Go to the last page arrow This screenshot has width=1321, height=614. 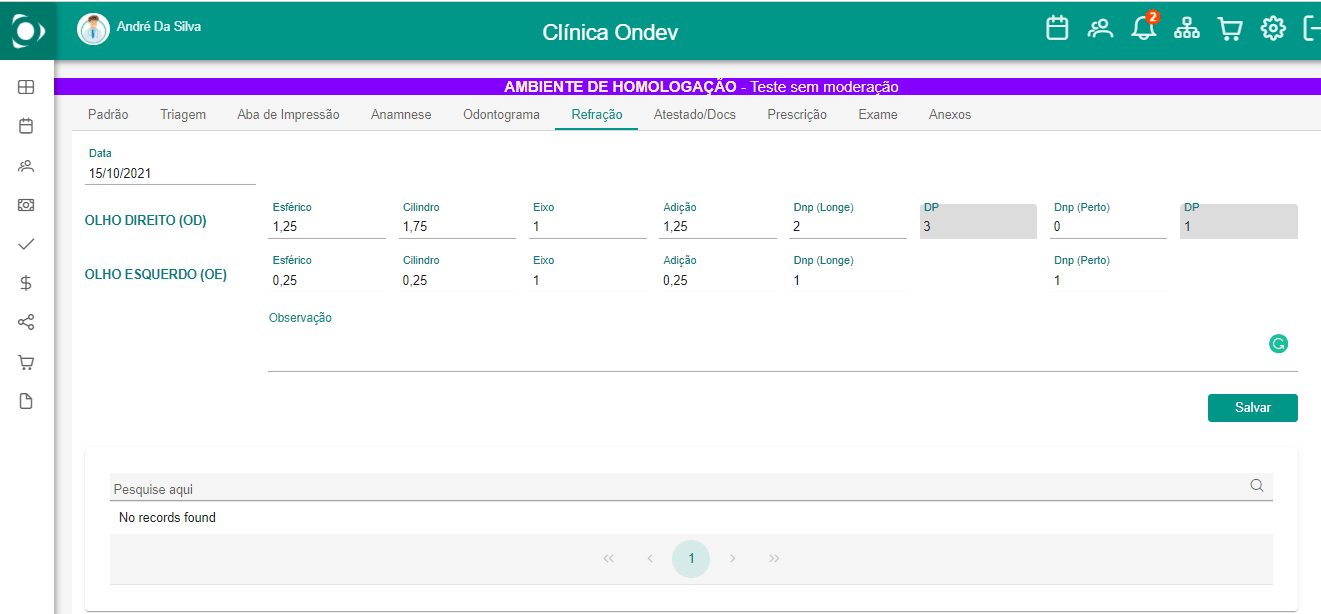774,559
